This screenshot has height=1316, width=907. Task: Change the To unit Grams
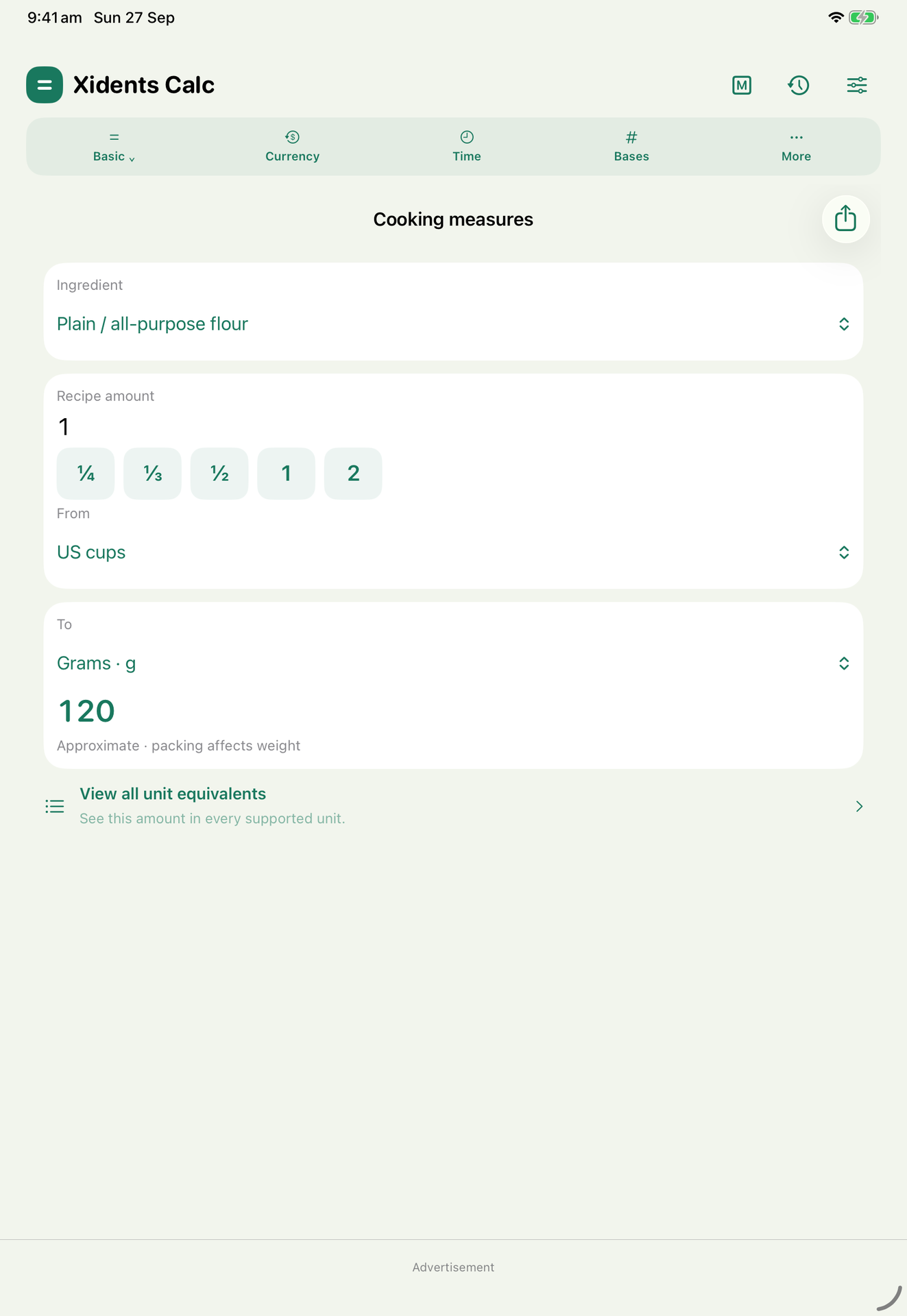[453, 663]
